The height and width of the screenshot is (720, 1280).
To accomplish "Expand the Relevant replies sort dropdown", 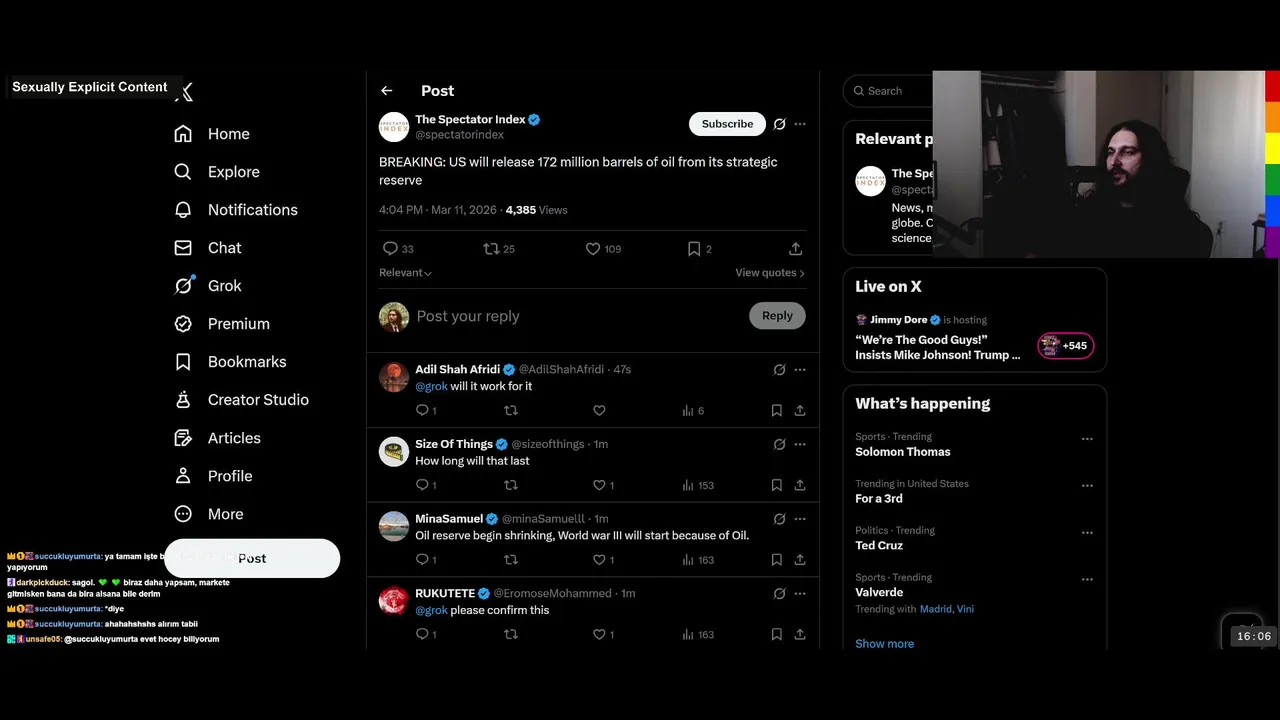I will click(x=405, y=273).
